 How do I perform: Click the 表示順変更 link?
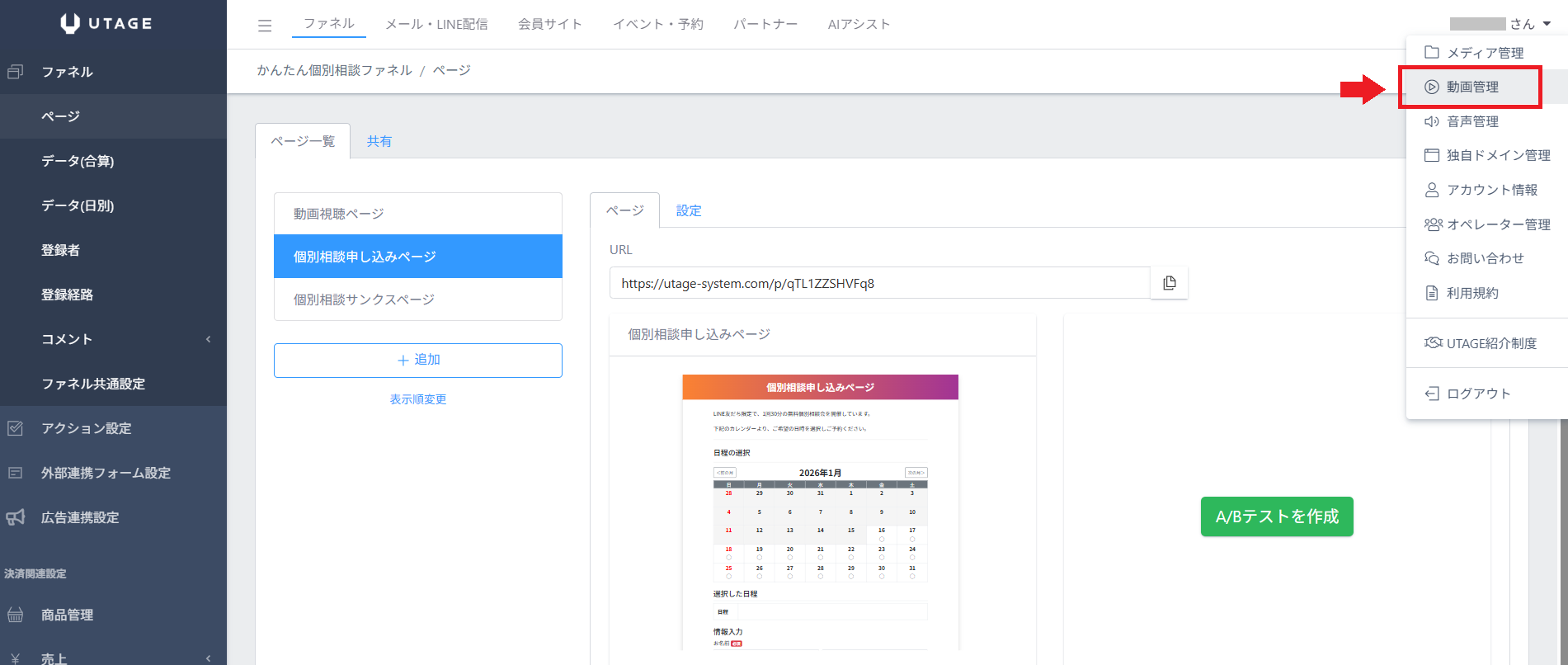(x=418, y=399)
